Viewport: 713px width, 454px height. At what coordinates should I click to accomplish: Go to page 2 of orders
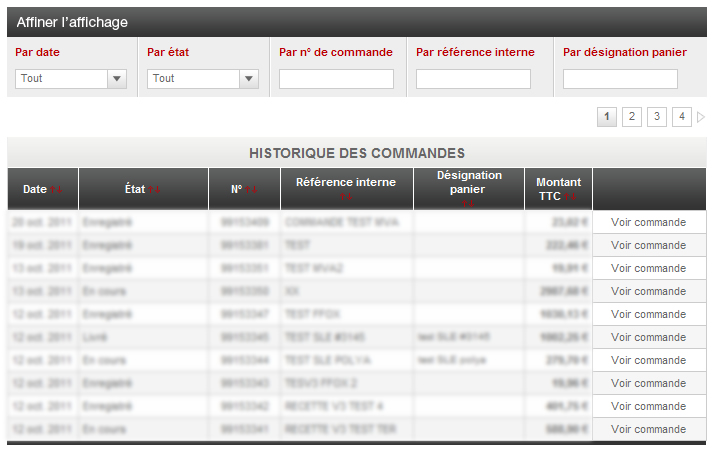[x=632, y=117]
